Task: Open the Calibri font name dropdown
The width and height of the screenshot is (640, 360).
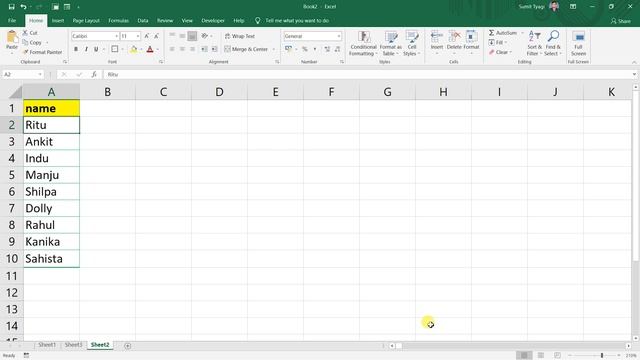Action: (x=116, y=36)
